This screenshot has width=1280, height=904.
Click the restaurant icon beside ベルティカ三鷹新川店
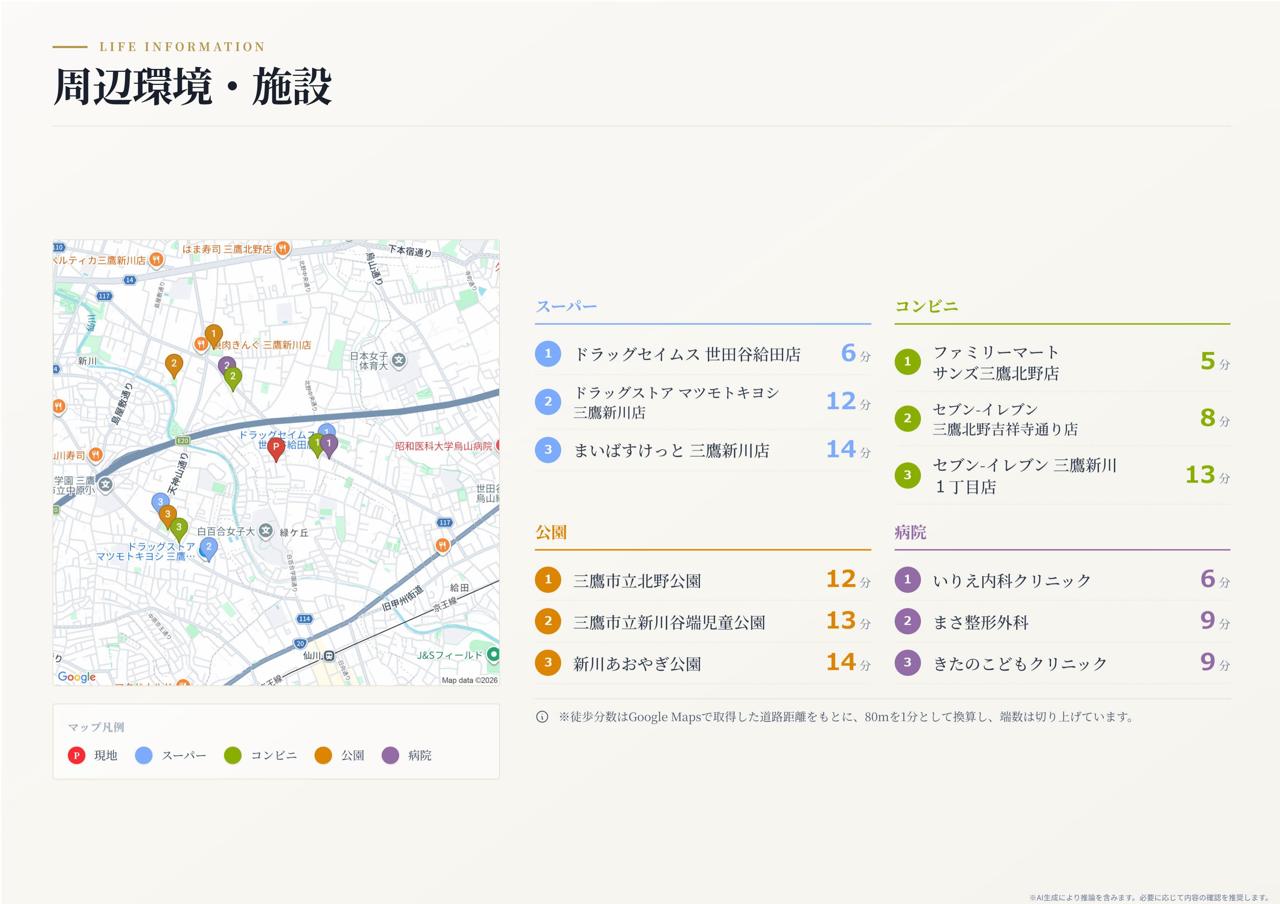tap(156, 260)
